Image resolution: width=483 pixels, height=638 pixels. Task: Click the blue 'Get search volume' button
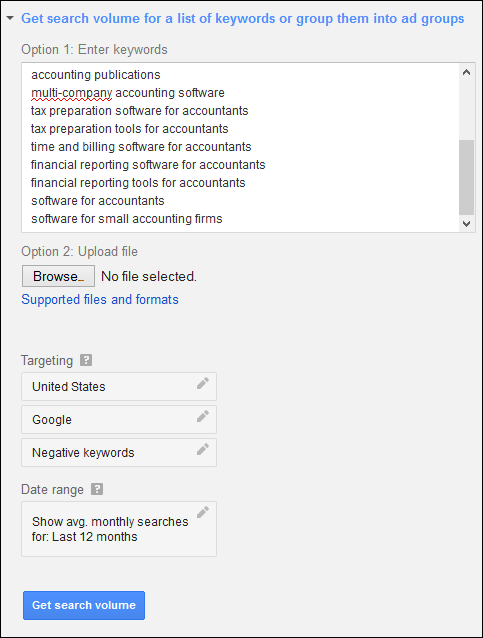84,605
